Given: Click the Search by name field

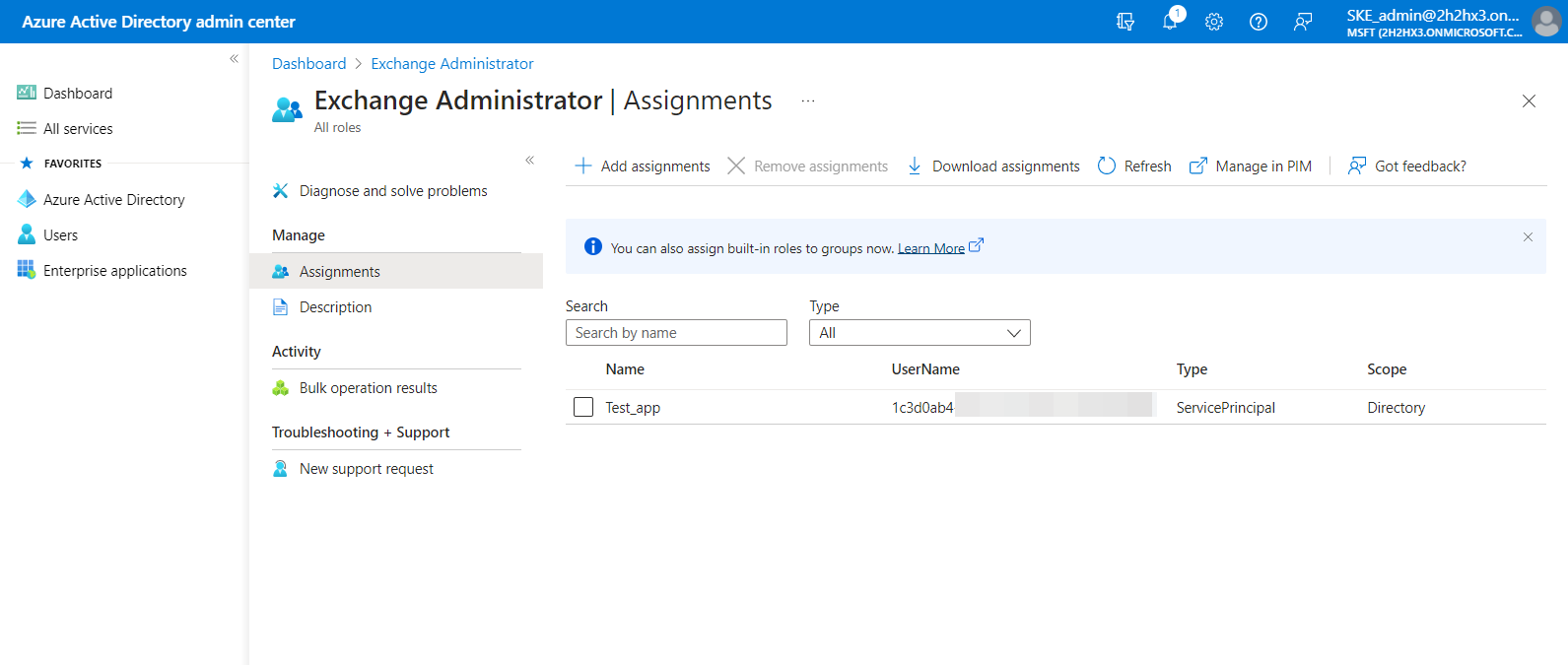Looking at the screenshot, I should point(676,333).
